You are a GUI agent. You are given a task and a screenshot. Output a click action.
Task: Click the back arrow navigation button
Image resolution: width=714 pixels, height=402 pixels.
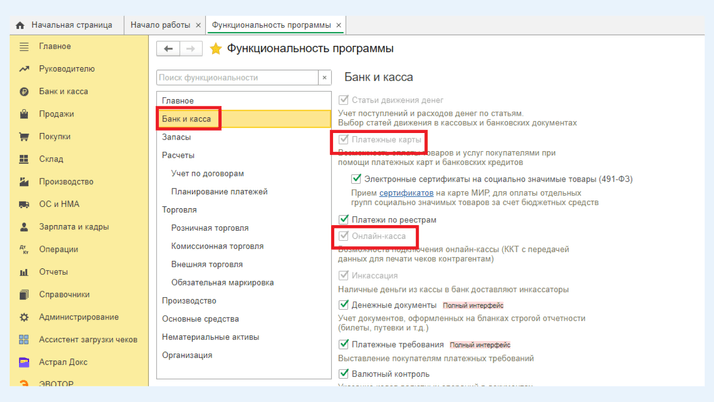168,48
